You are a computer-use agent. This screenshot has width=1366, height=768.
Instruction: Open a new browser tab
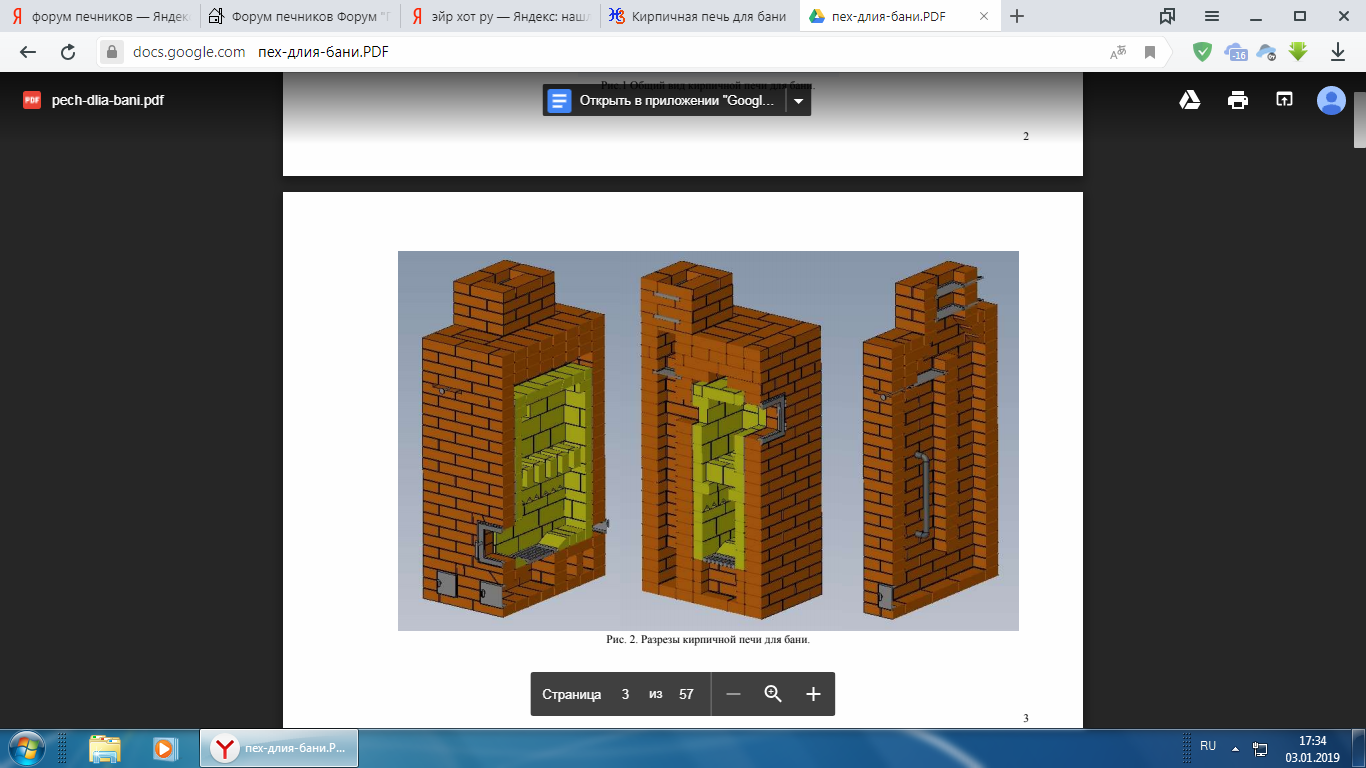(x=1017, y=16)
